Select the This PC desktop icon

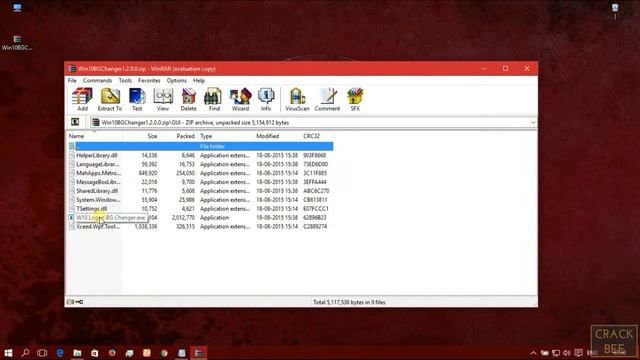[17, 8]
